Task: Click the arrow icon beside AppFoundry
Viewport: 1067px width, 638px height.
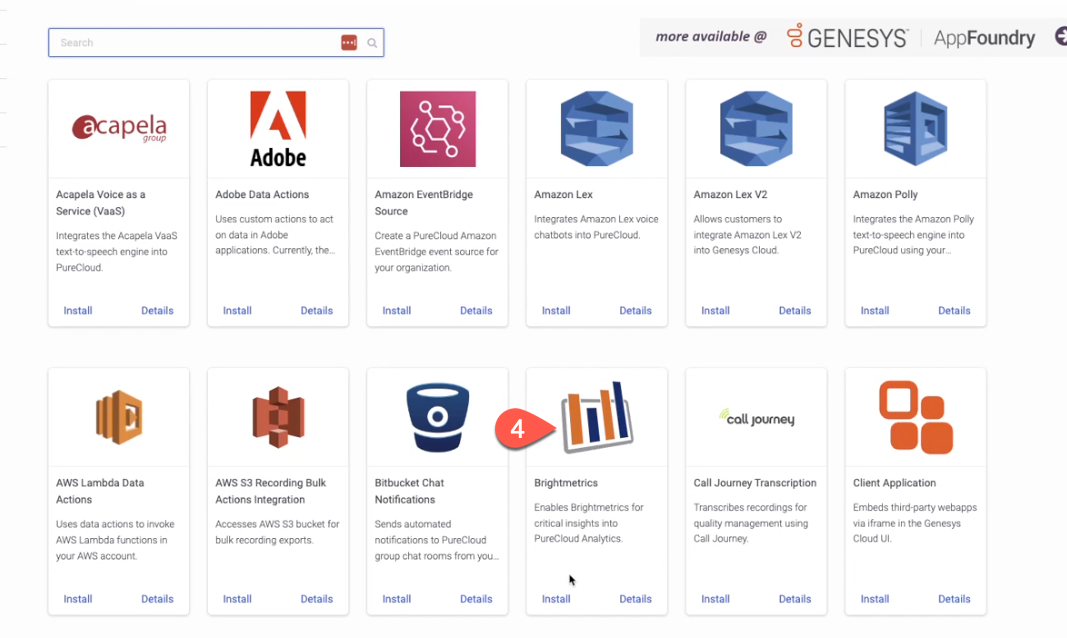Action: [x=1060, y=37]
